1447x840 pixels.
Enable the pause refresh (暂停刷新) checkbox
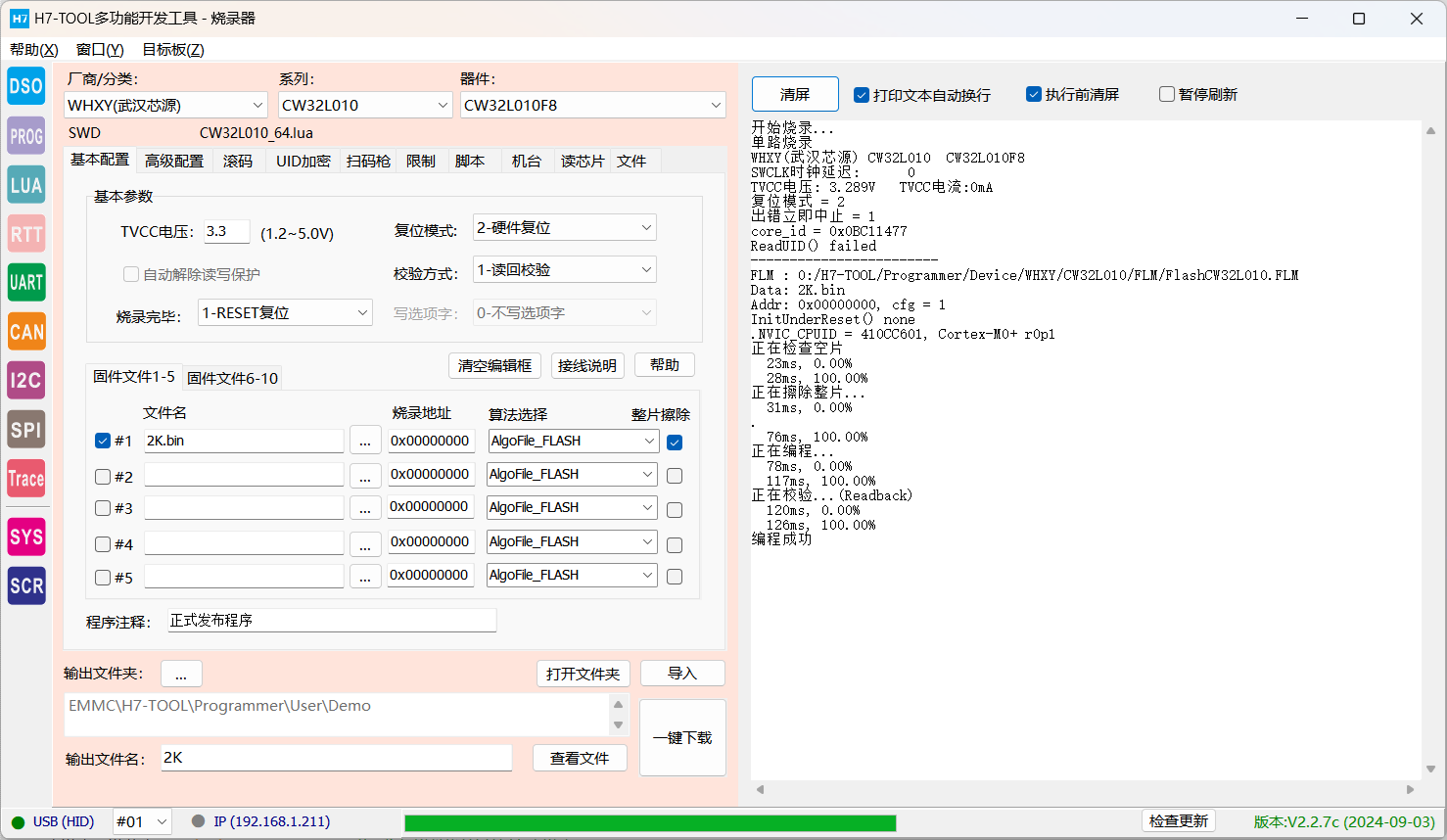tap(1167, 95)
